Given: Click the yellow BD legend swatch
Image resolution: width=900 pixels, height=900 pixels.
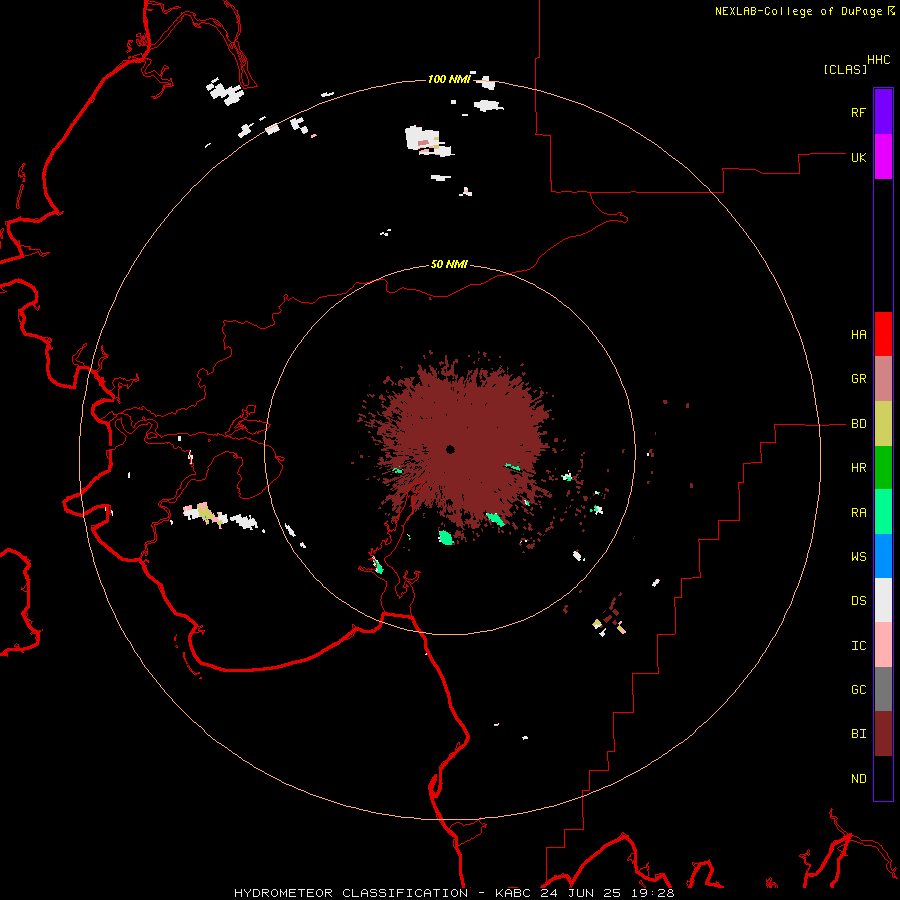Looking at the screenshot, I should pos(883,424).
